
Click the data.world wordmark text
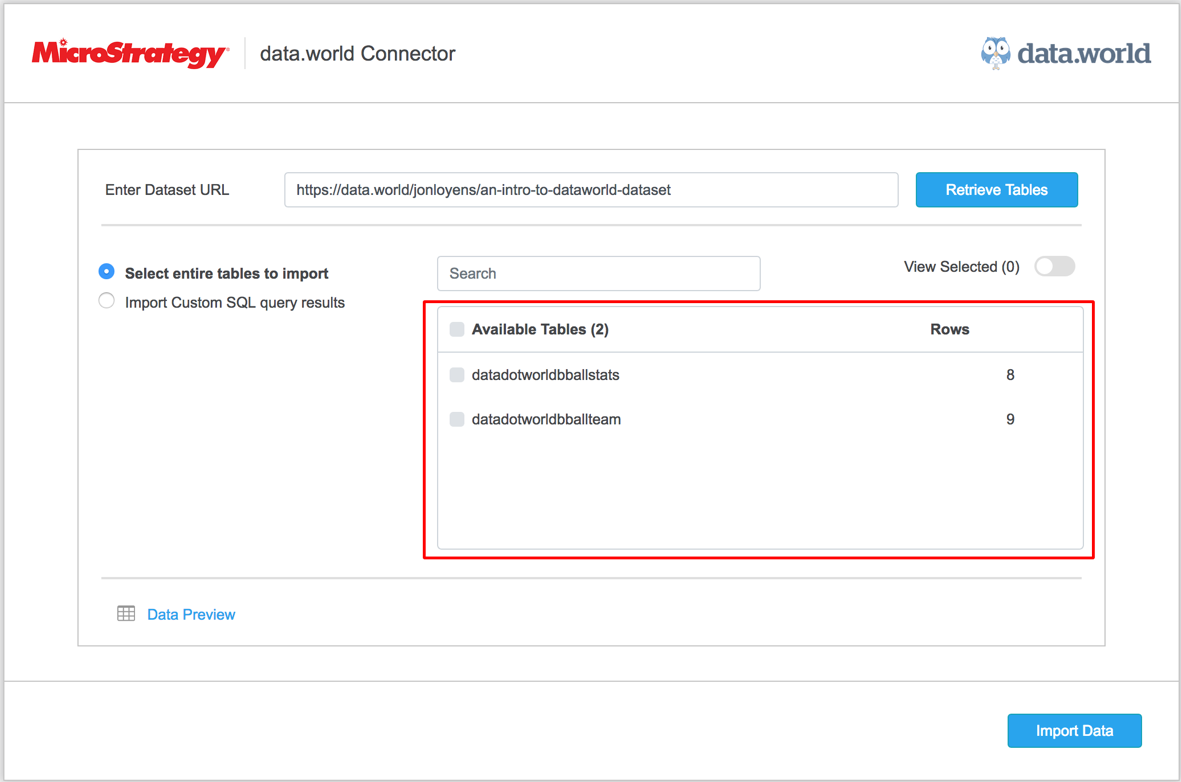pos(1084,53)
